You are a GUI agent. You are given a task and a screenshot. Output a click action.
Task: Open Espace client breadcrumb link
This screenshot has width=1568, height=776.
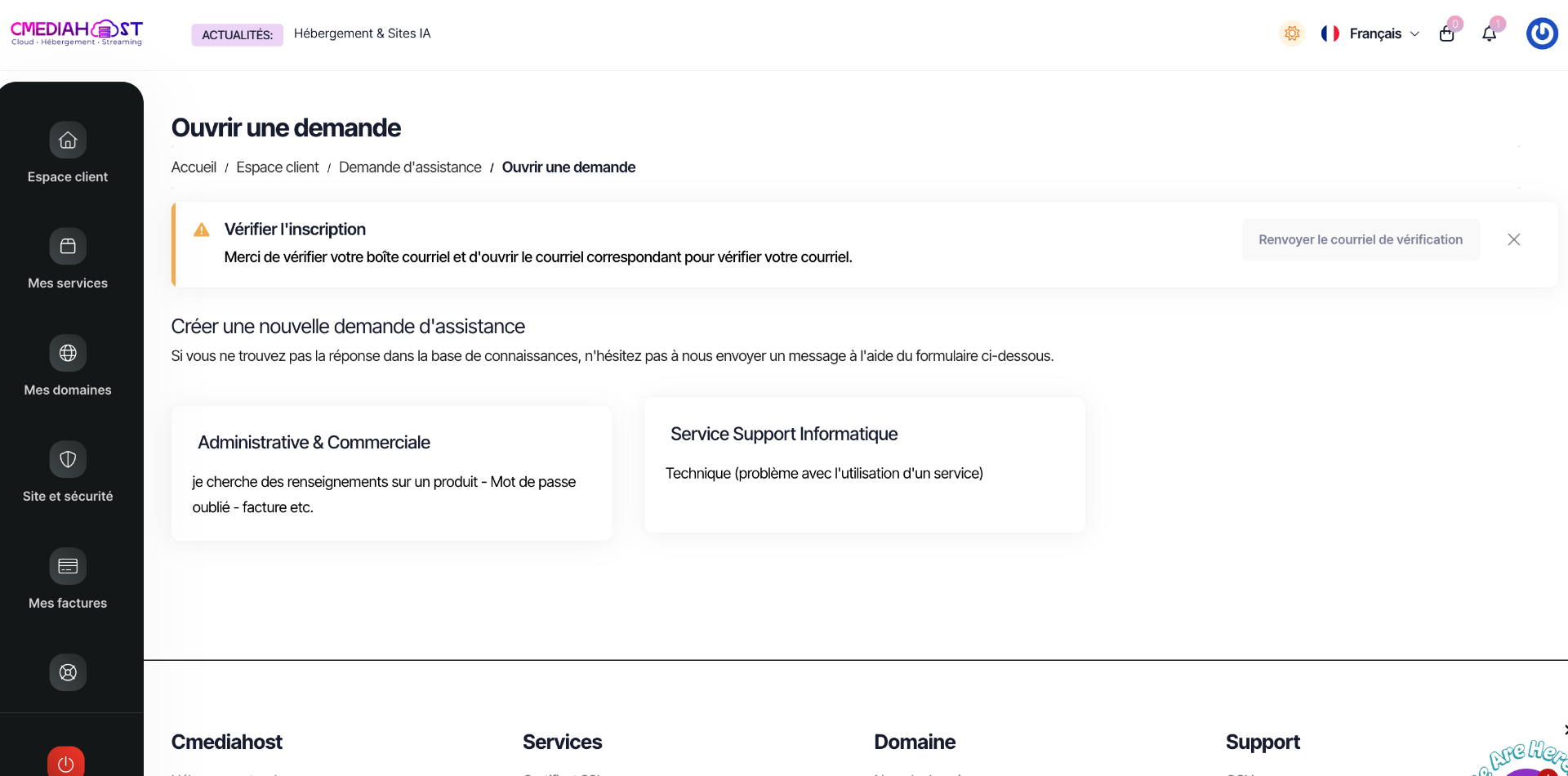pyautogui.click(x=278, y=167)
